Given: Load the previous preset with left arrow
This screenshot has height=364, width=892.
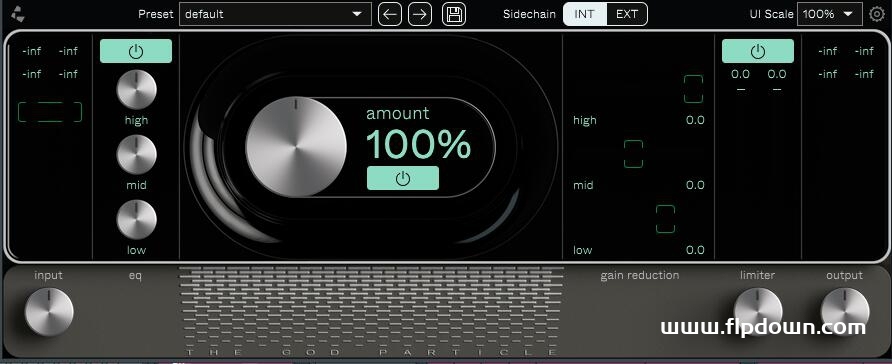Looking at the screenshot, I should 390,14.
